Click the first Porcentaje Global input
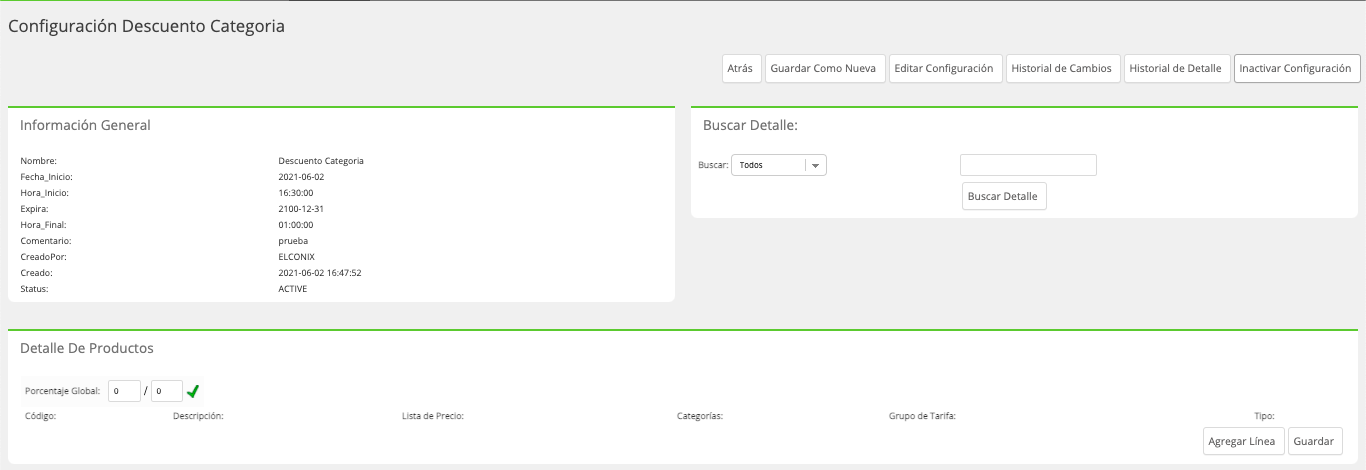The width and height of the screenshot is (1366, 470). pos(124,391)
